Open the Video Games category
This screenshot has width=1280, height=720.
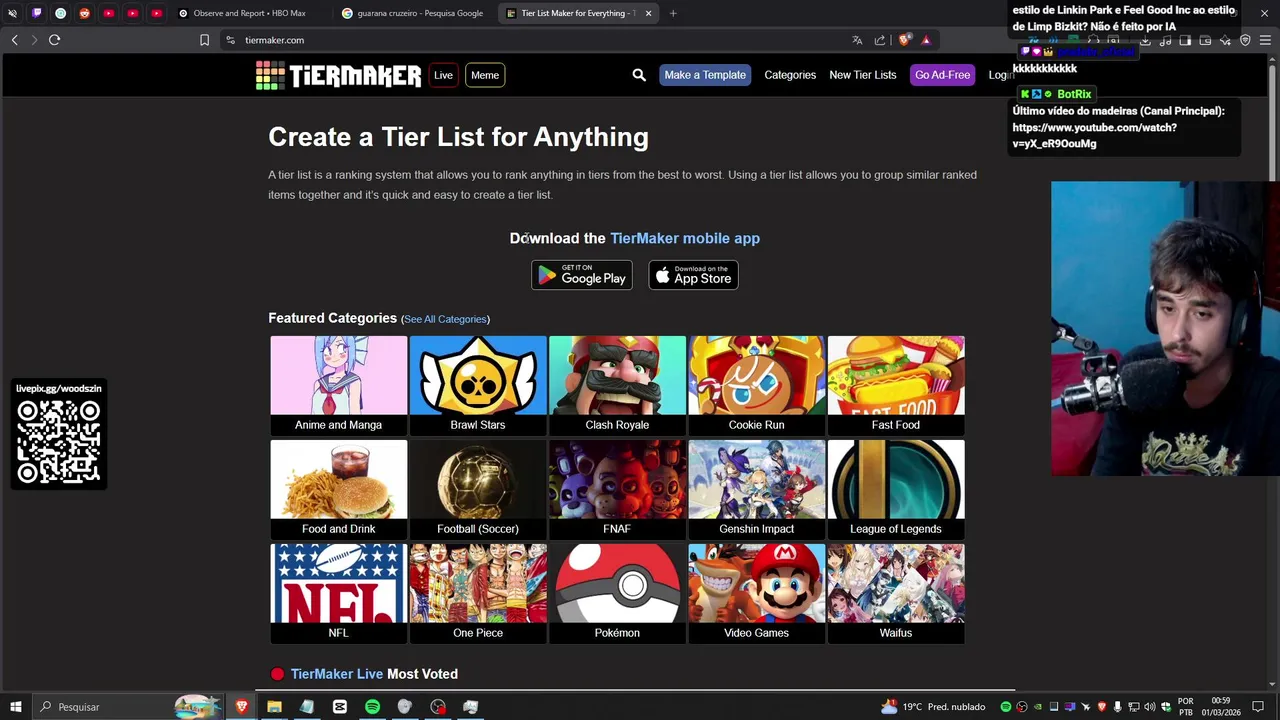756,593
